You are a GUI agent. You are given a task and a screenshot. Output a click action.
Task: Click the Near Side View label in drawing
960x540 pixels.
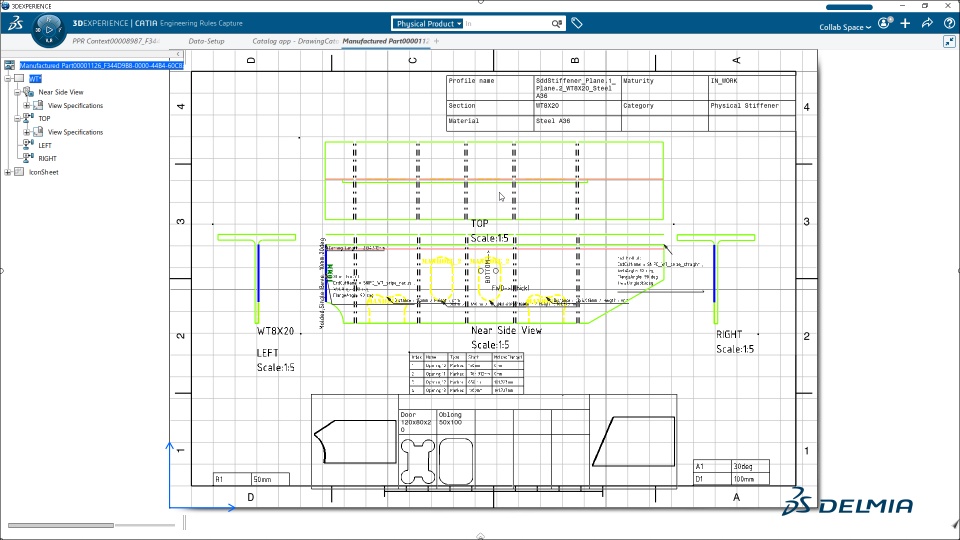[x=506, y=330]
